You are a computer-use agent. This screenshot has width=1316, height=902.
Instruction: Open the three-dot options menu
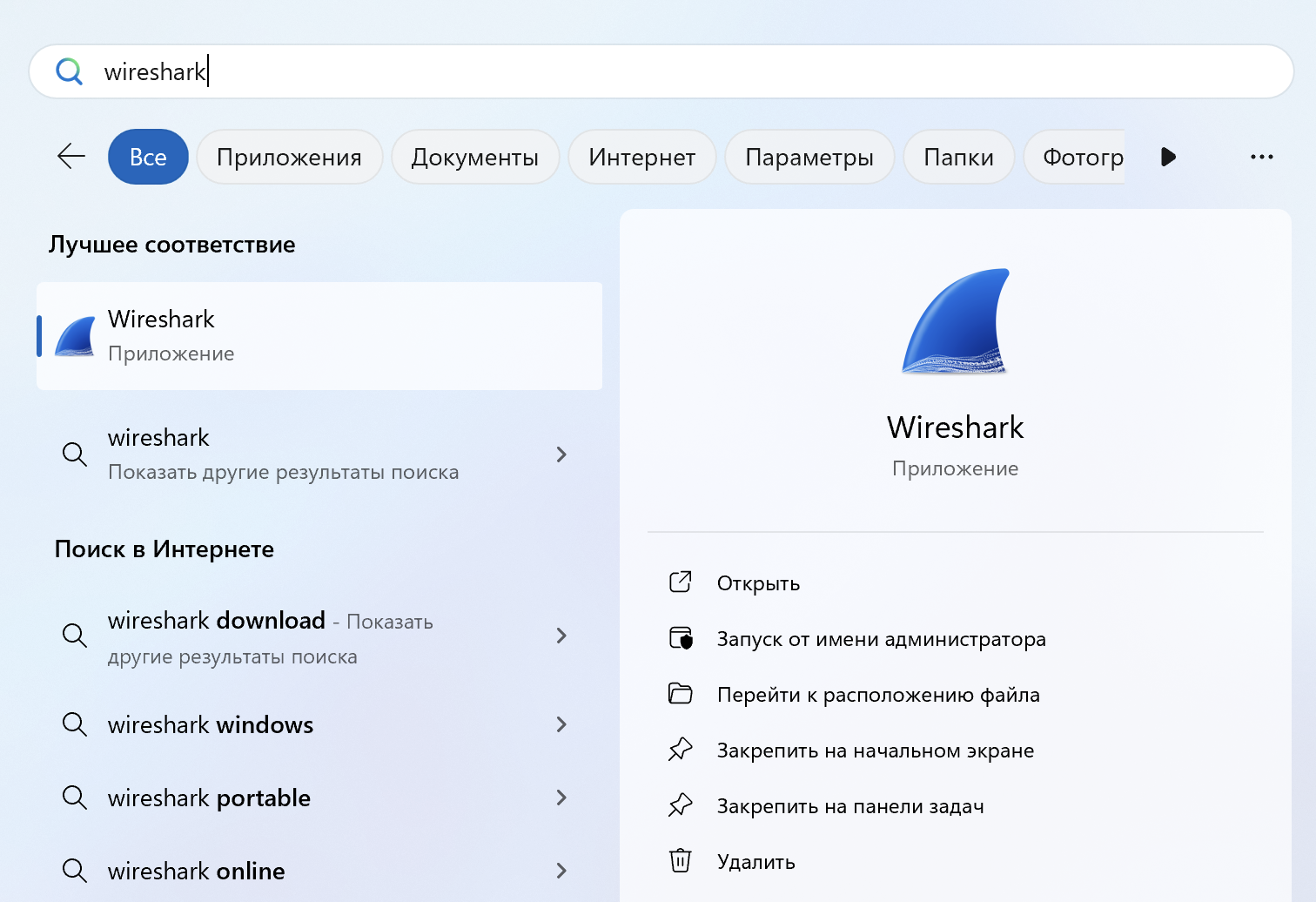pos(1261,157)
